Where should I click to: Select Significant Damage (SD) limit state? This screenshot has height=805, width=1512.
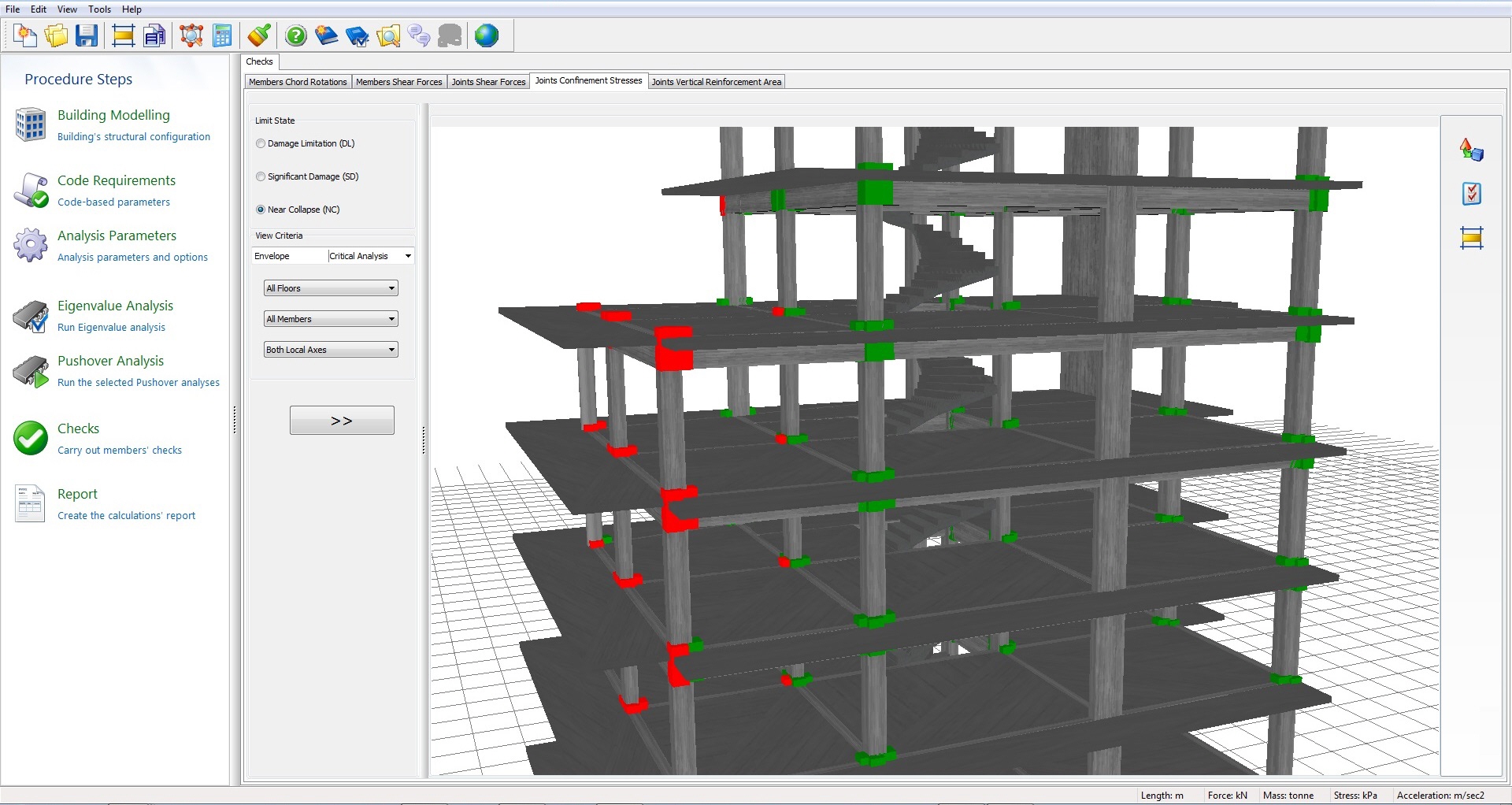tap(261, 176)
